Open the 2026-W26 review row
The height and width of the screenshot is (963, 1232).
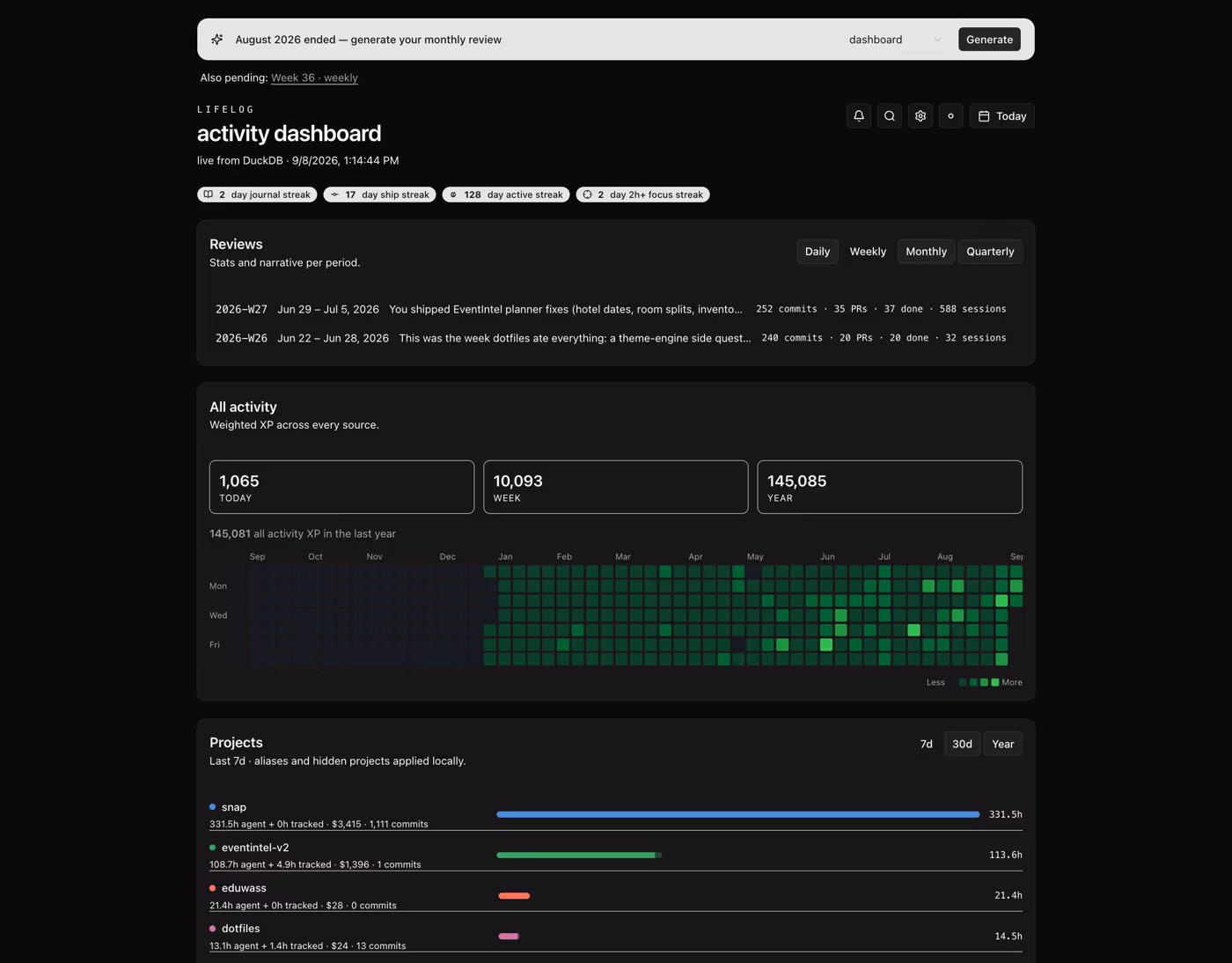616,338
